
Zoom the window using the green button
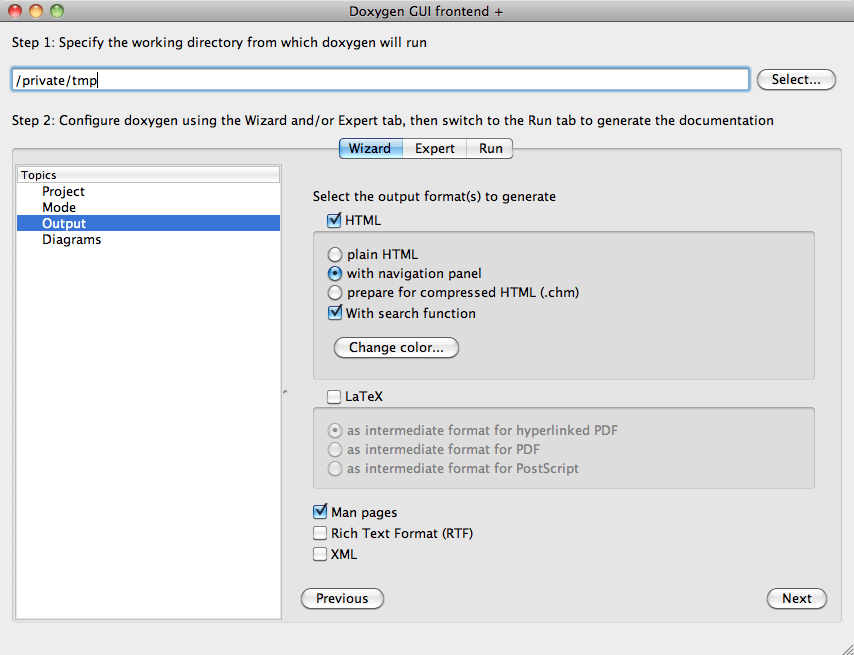57,10
